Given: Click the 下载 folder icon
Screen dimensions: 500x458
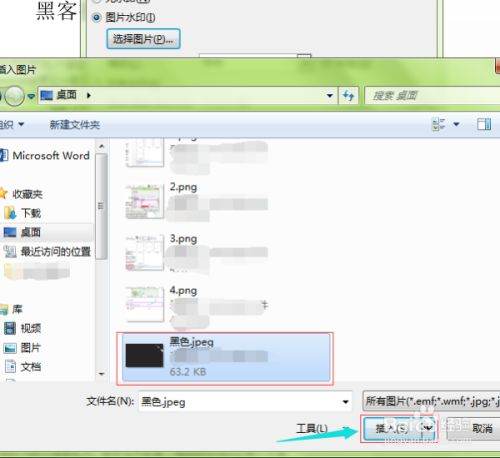Looking at the screenshot, I should pos(10,213).
